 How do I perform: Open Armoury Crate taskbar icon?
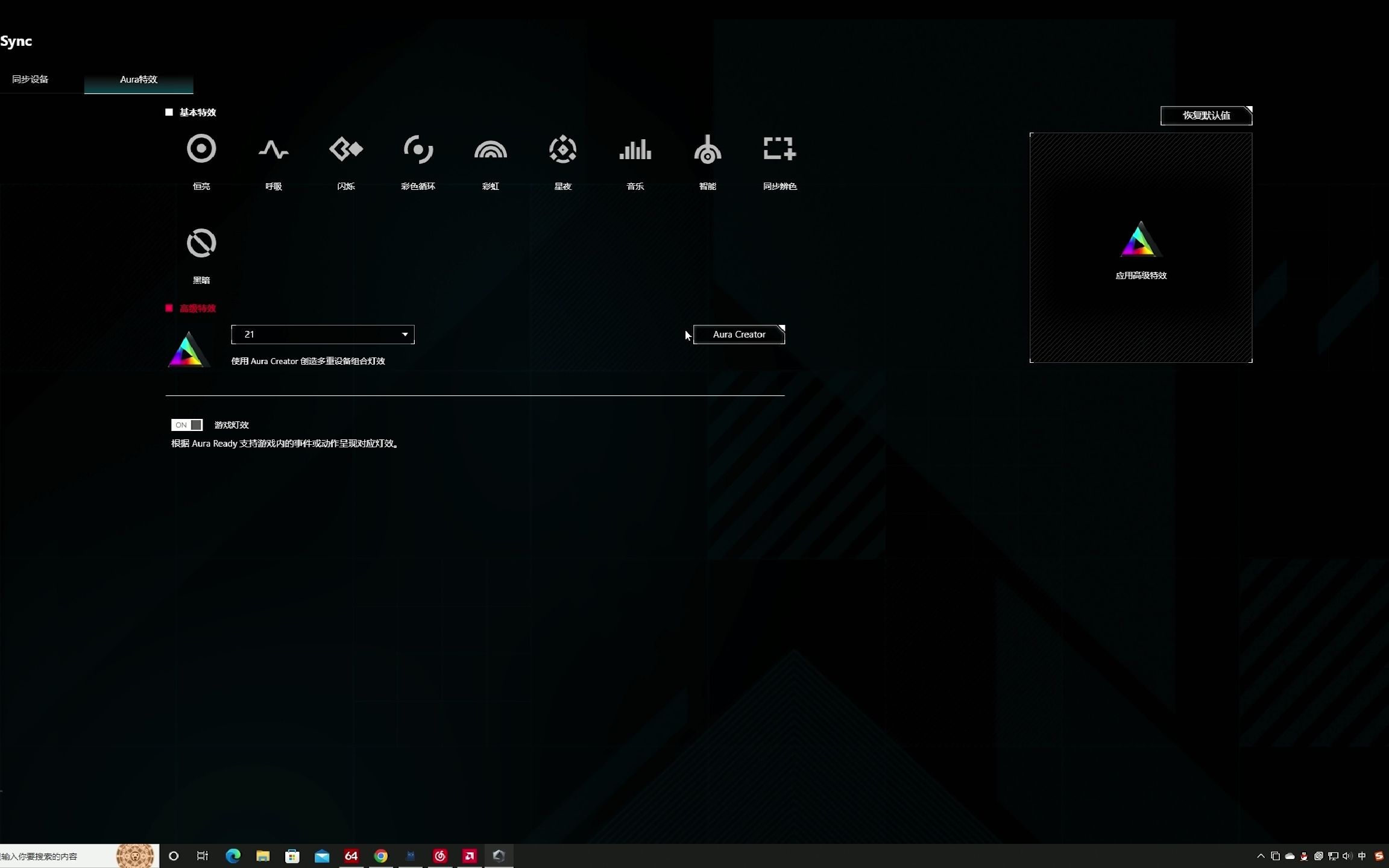499,856
